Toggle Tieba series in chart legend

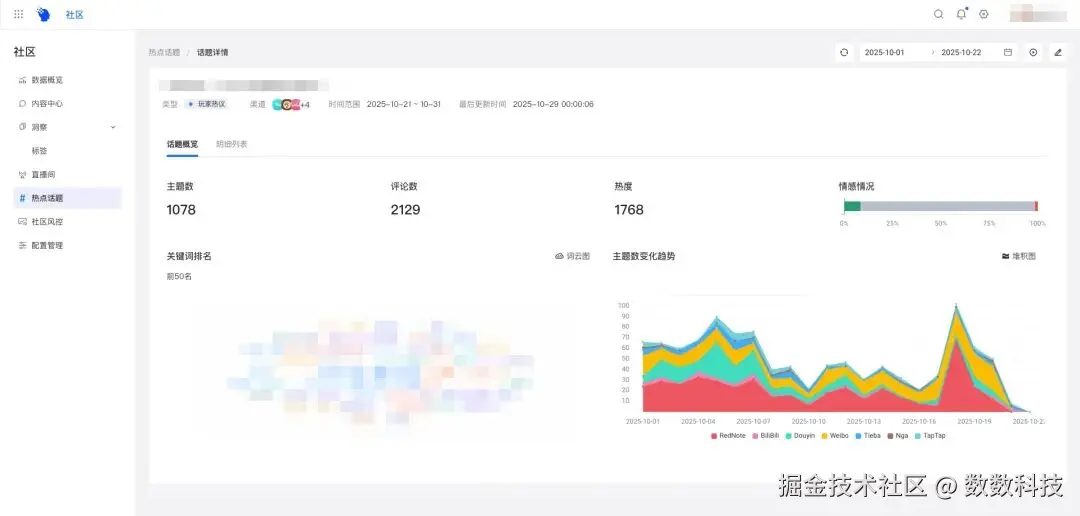[868, 435]
